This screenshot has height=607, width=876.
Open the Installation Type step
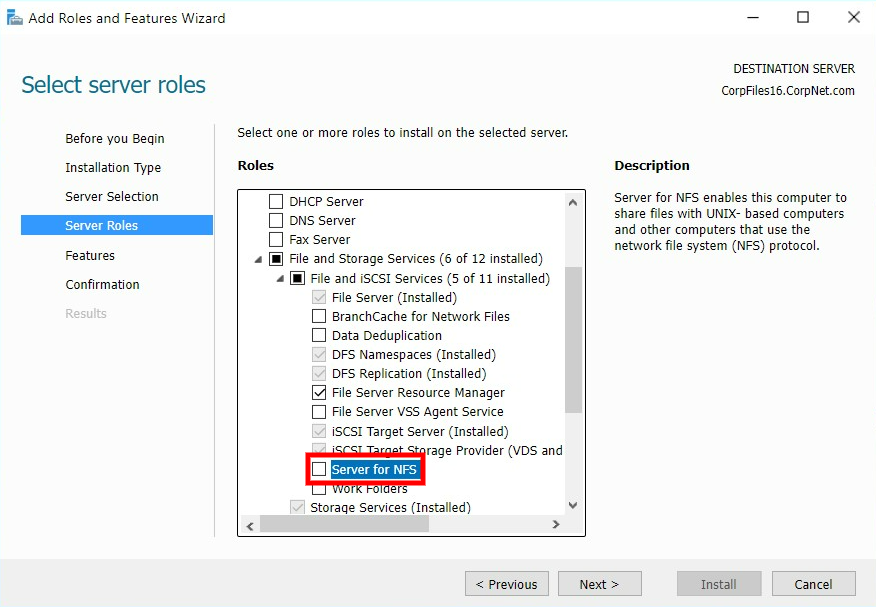point(114,167)
